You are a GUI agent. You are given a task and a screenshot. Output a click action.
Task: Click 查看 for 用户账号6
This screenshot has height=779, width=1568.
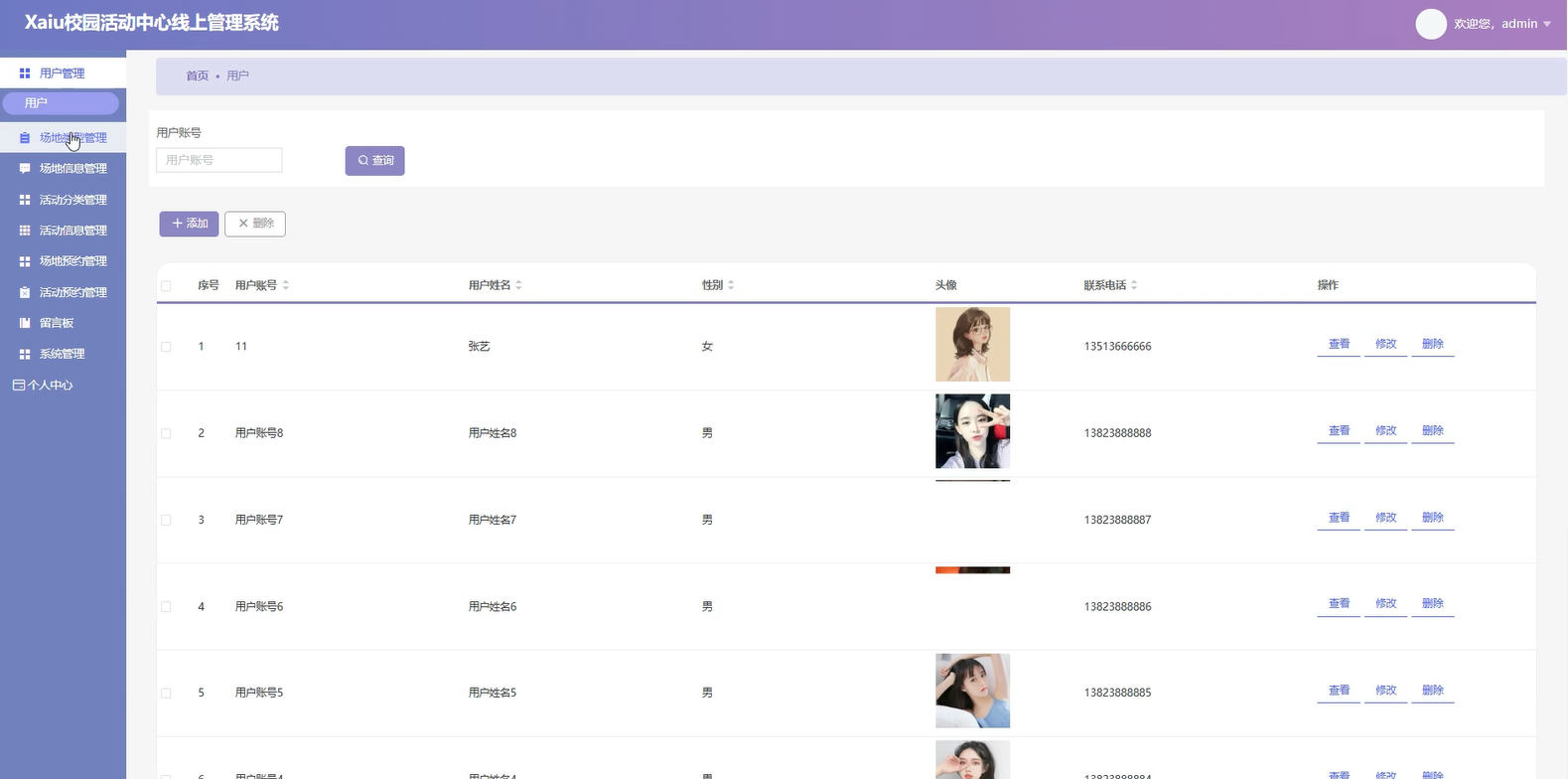pos(1339,604)
